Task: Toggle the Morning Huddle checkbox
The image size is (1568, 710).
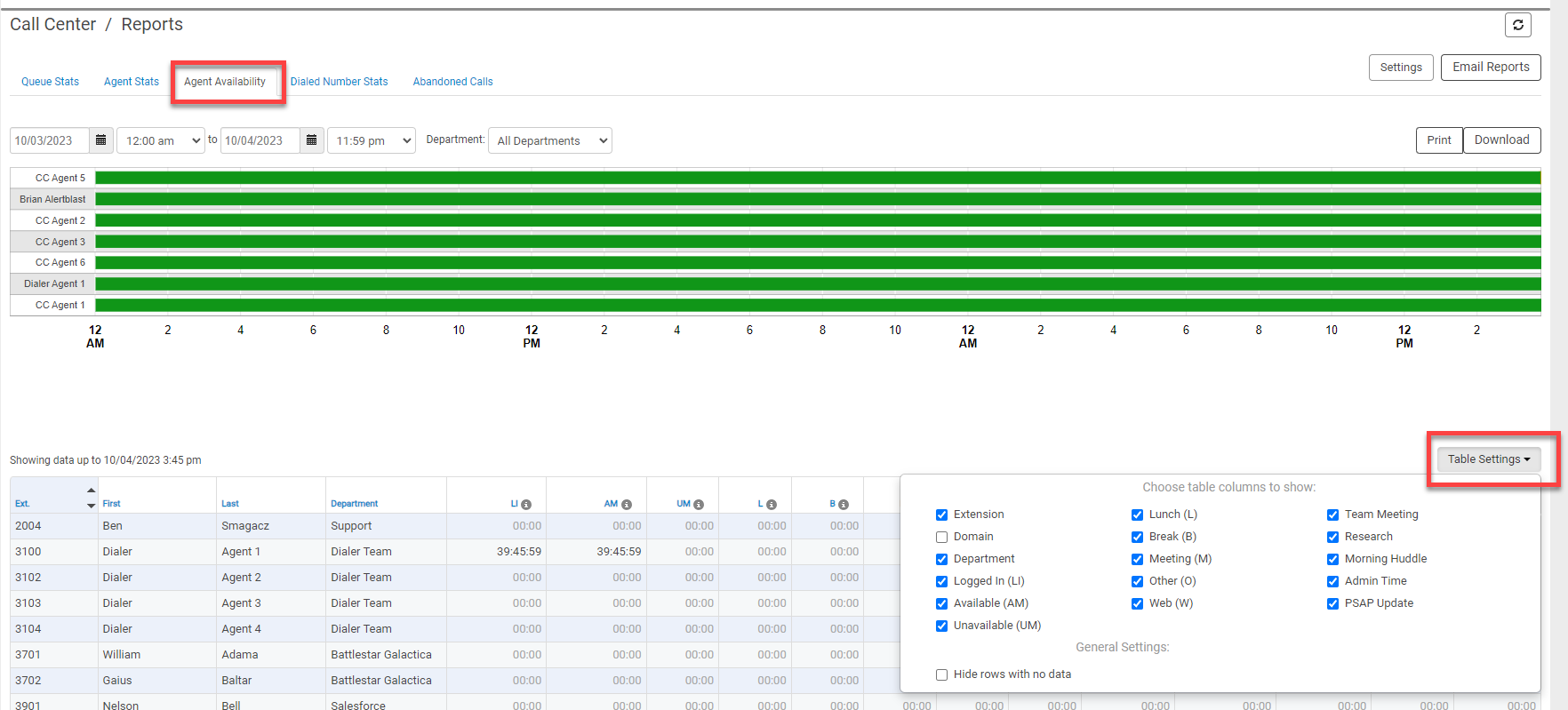Action: 1332,559
